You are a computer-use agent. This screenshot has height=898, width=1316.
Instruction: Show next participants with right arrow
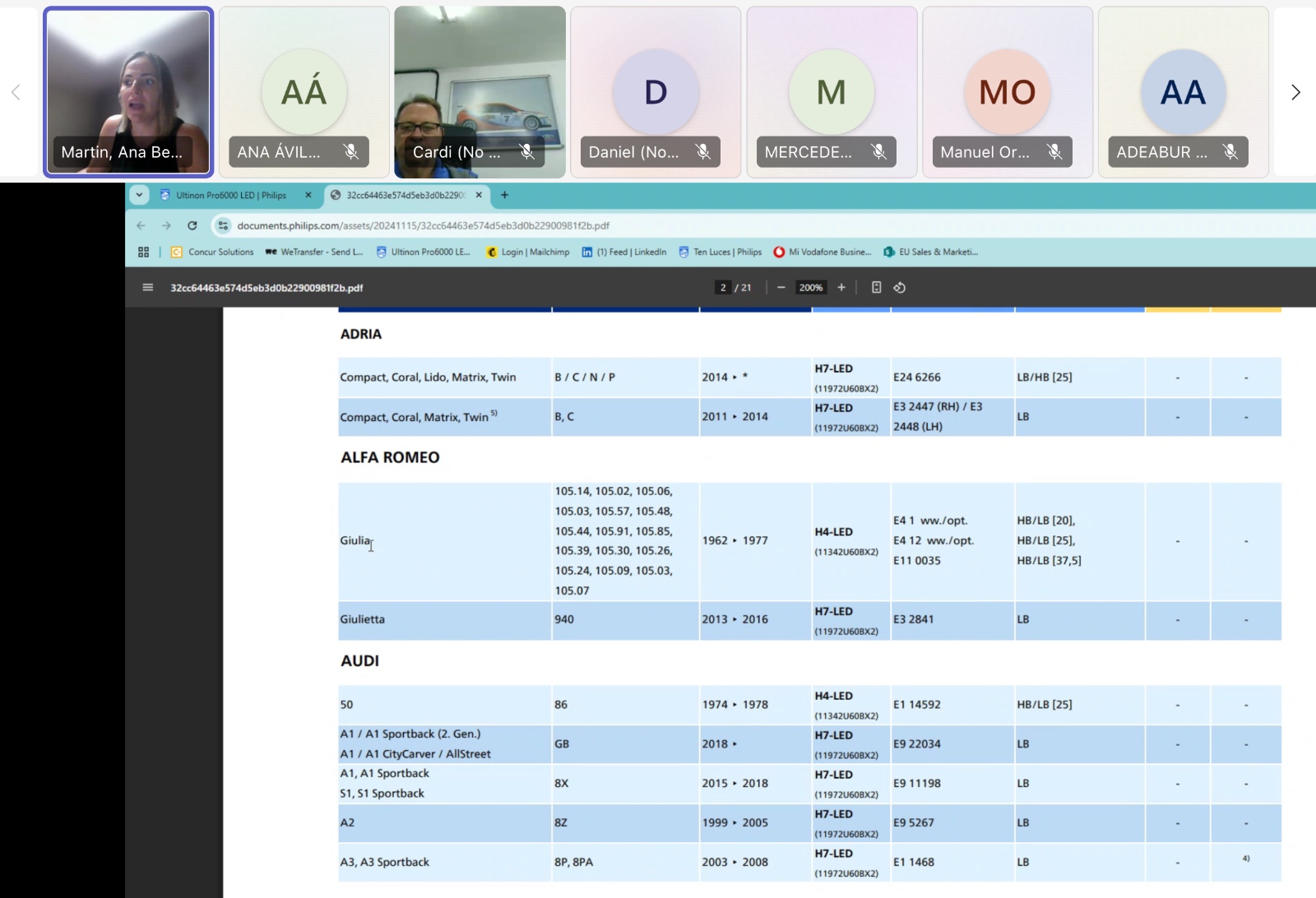1295,92
